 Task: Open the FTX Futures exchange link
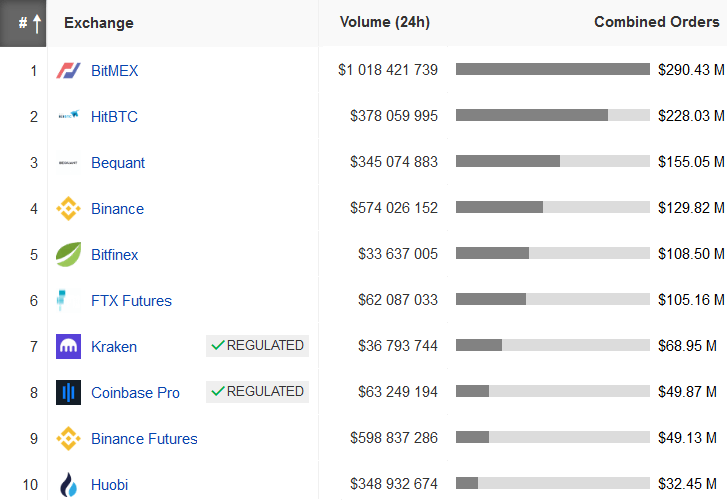click(131, 301)
